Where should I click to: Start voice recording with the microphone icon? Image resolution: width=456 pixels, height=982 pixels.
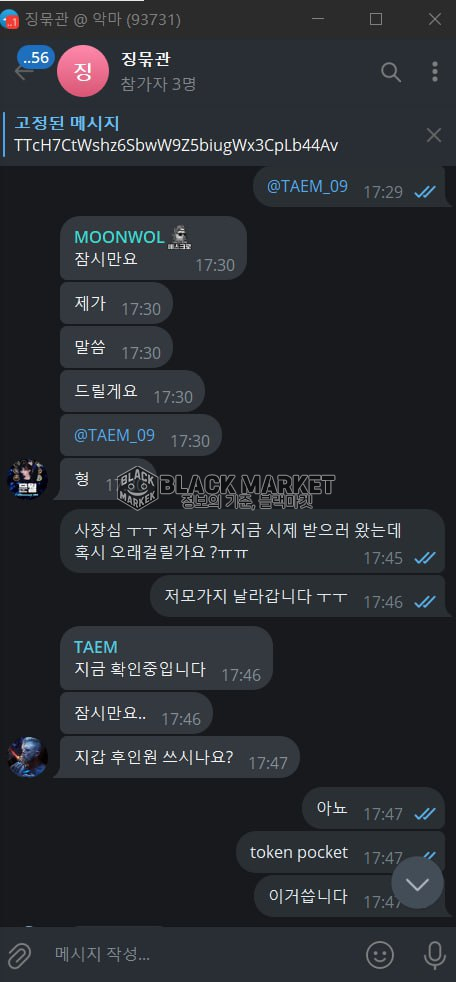[435, 954]
